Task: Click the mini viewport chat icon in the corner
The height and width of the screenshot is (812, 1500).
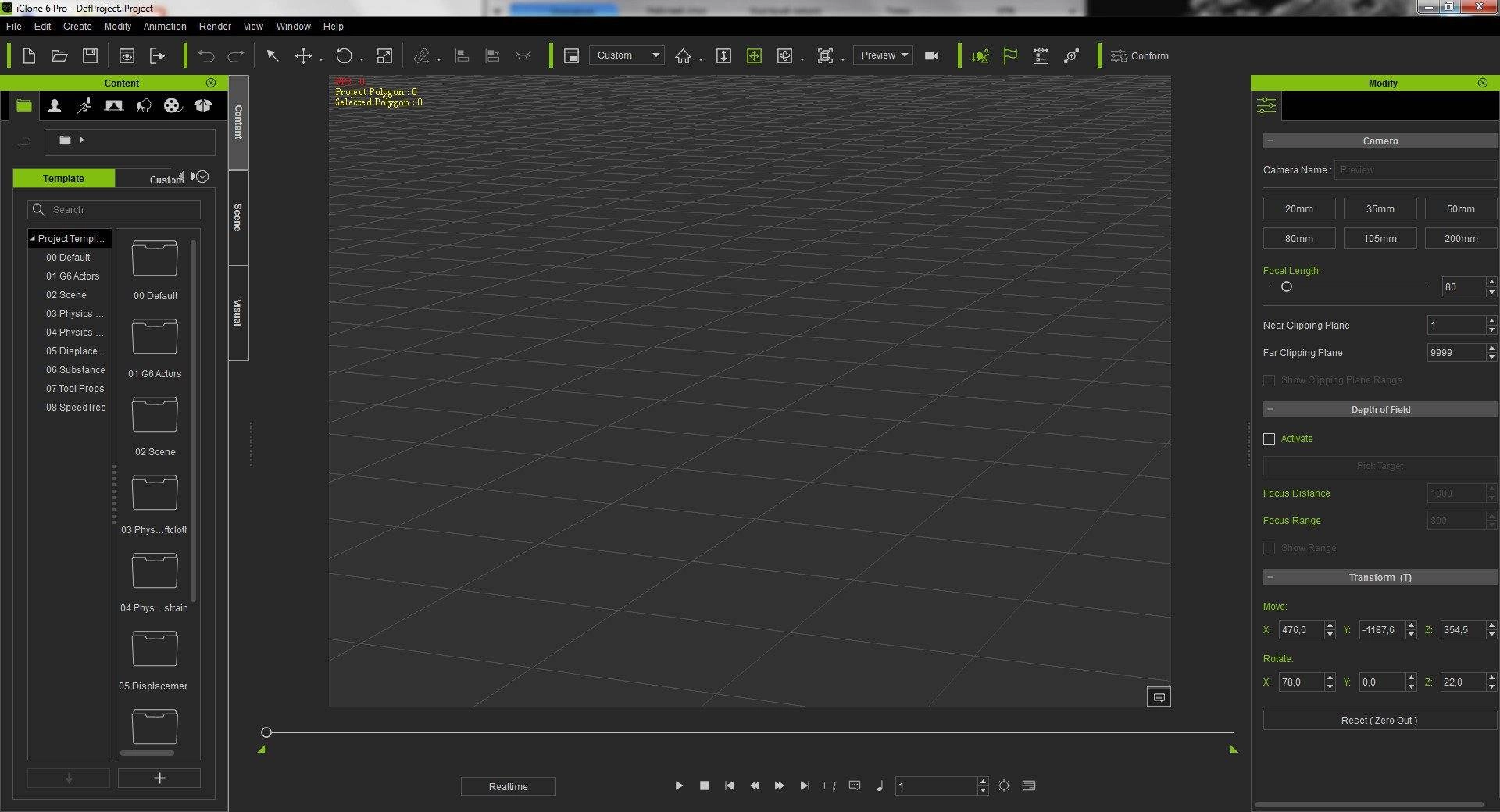Action: [1159, 697]
